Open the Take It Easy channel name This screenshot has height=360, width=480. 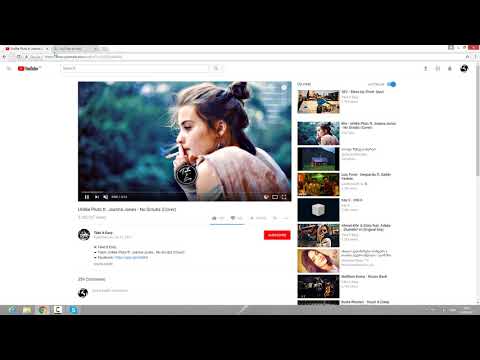click(103, 232)
